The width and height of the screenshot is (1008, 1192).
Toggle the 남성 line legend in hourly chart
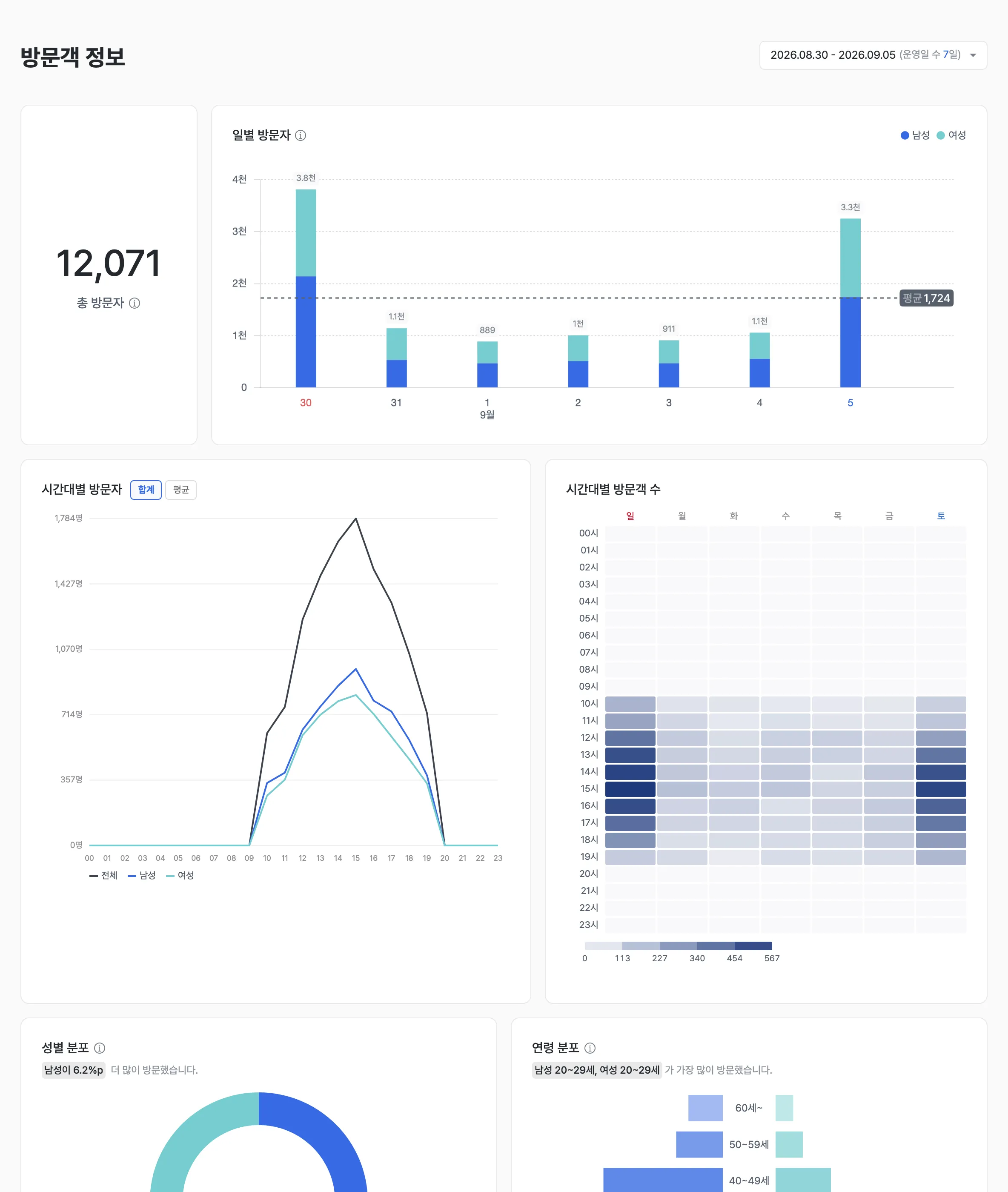(x=142, y=875)
